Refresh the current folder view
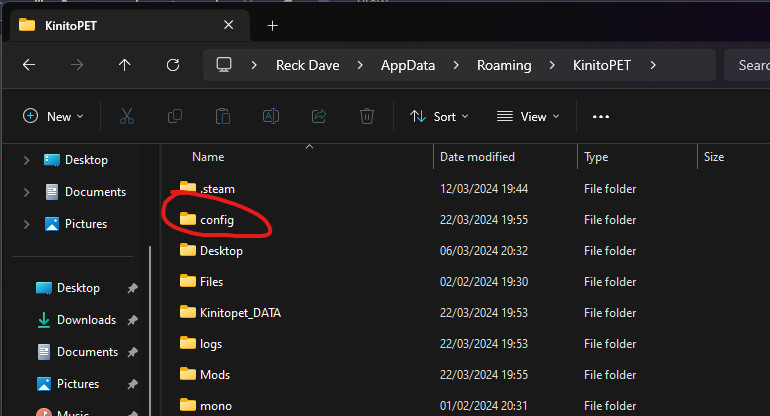This screenshot has height=416, width=770. [x=172, y=65]
